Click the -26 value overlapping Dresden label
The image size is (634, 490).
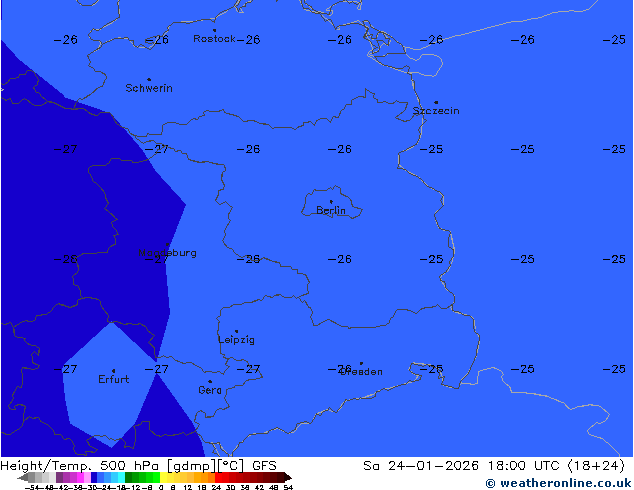(x=339, y=369)
